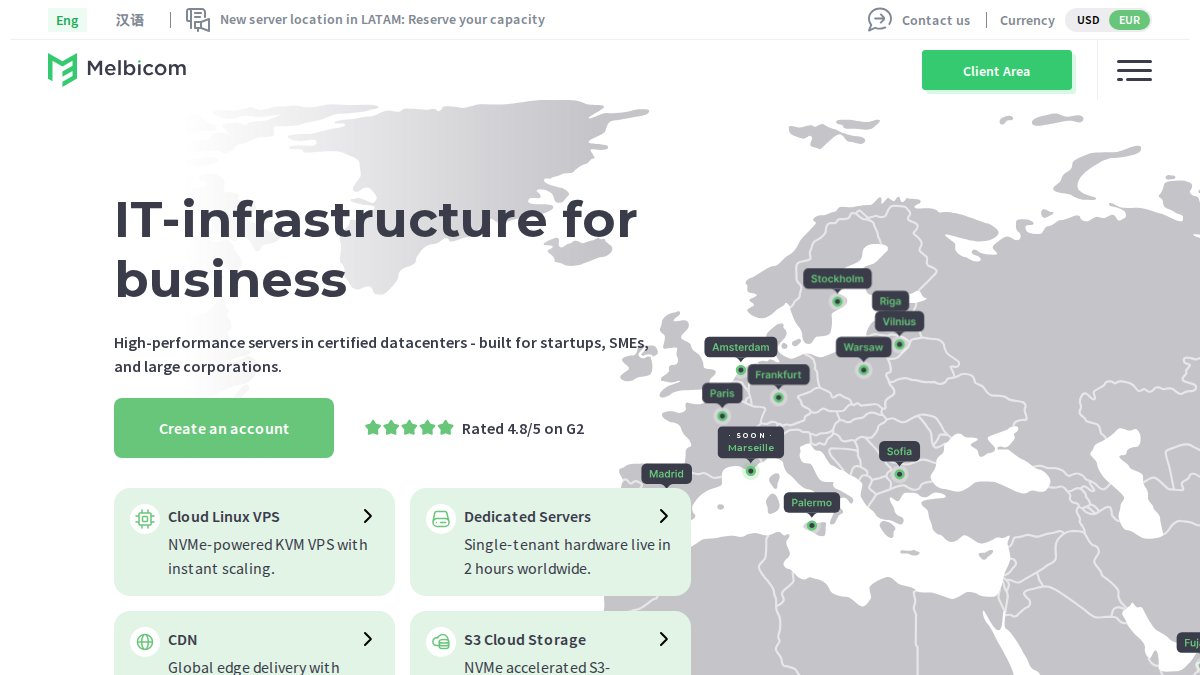Click the Dedicated Servers icon
This screenshot has height=675, width=1200.
[x=441, y=518]
